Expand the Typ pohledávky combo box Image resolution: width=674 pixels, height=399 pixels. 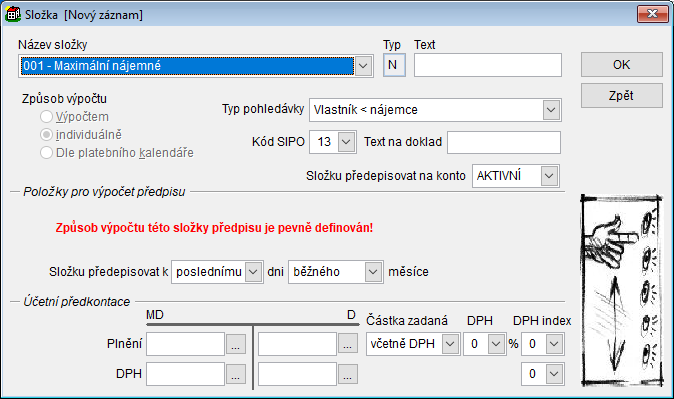coord(551,110)
